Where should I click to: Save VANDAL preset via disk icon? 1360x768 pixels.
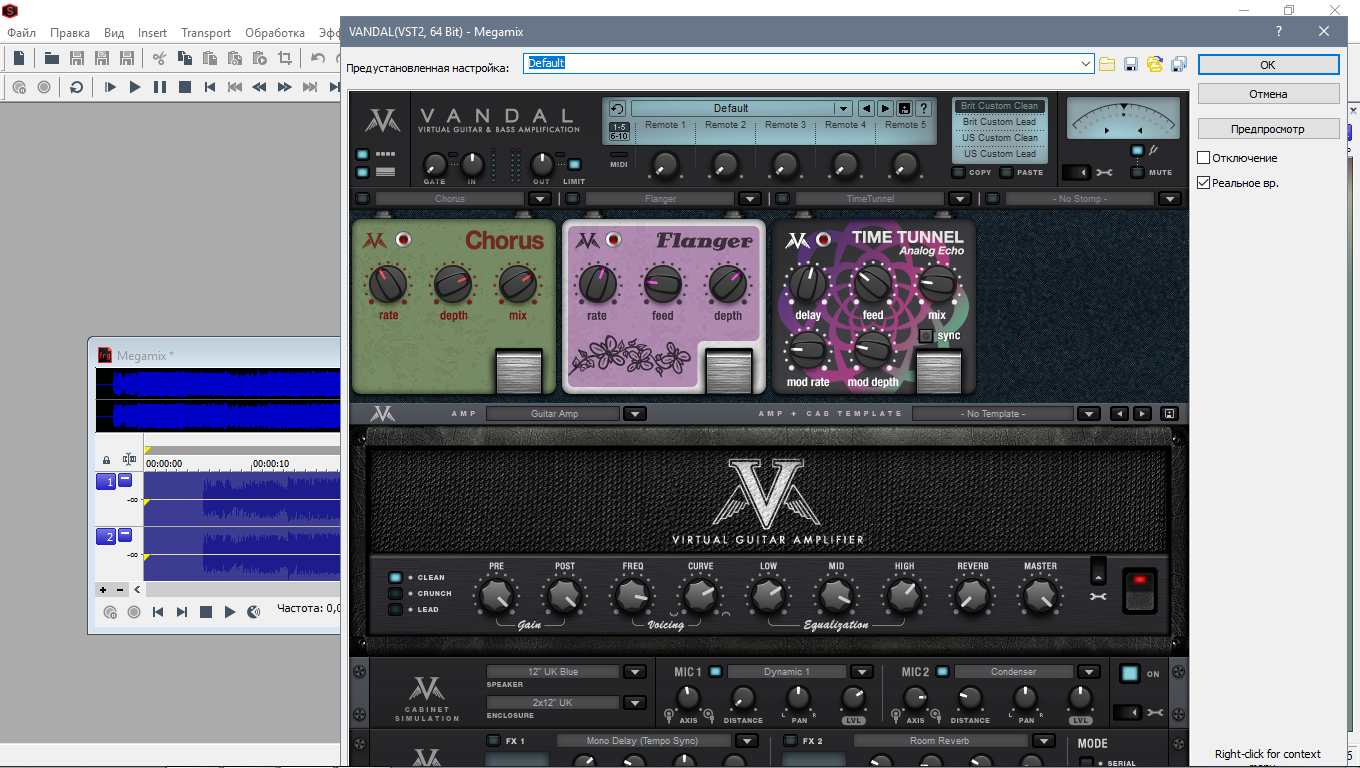[905, 108]
